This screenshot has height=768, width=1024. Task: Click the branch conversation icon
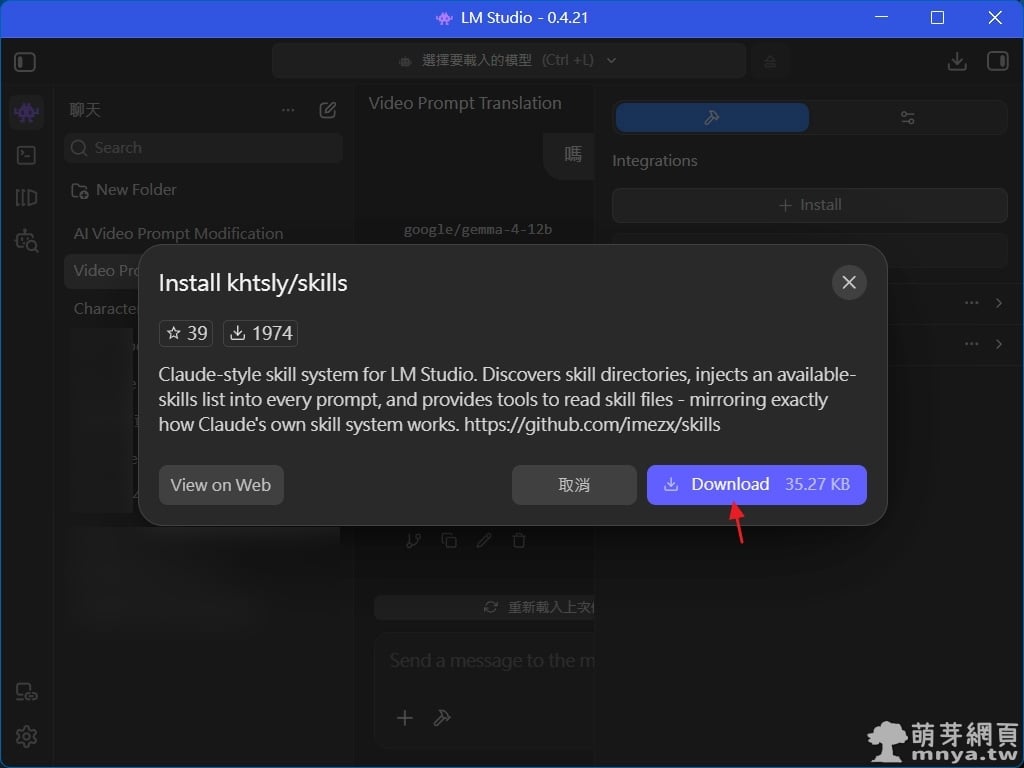[x=413, y=541]
